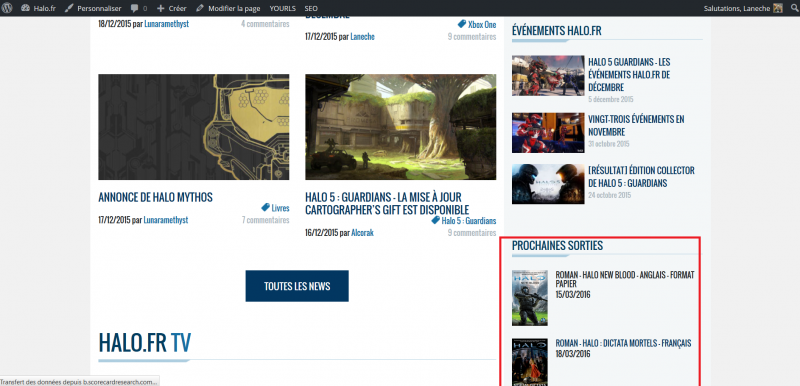The width and height of the screenshot is (800, 386).
Task: Click the Cartographer's Gift article image
Action: 401,127
